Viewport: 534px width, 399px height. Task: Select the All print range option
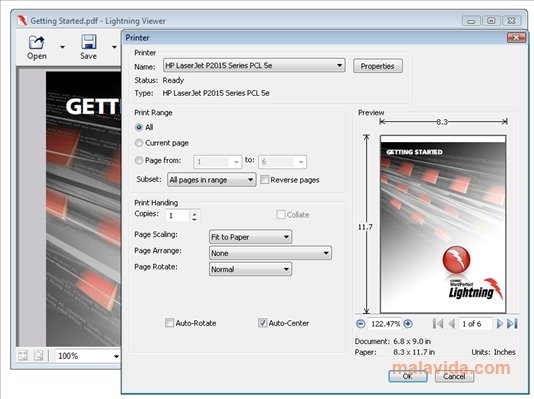[139, 127]
